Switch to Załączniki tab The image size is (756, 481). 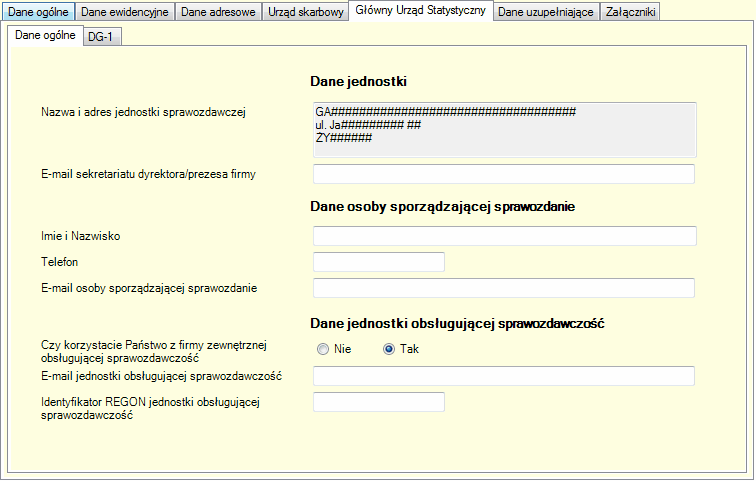tap(631, 12)
